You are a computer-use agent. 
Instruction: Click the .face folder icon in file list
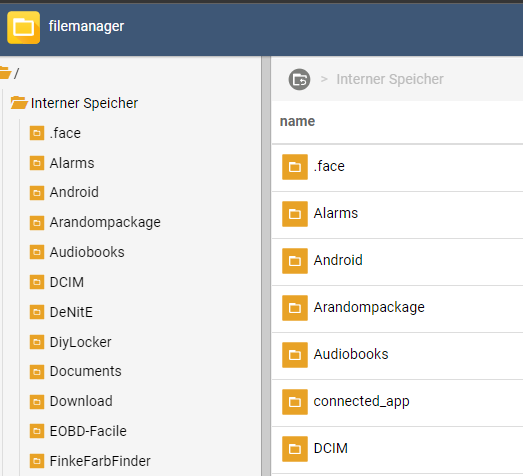tap(295, 167)
